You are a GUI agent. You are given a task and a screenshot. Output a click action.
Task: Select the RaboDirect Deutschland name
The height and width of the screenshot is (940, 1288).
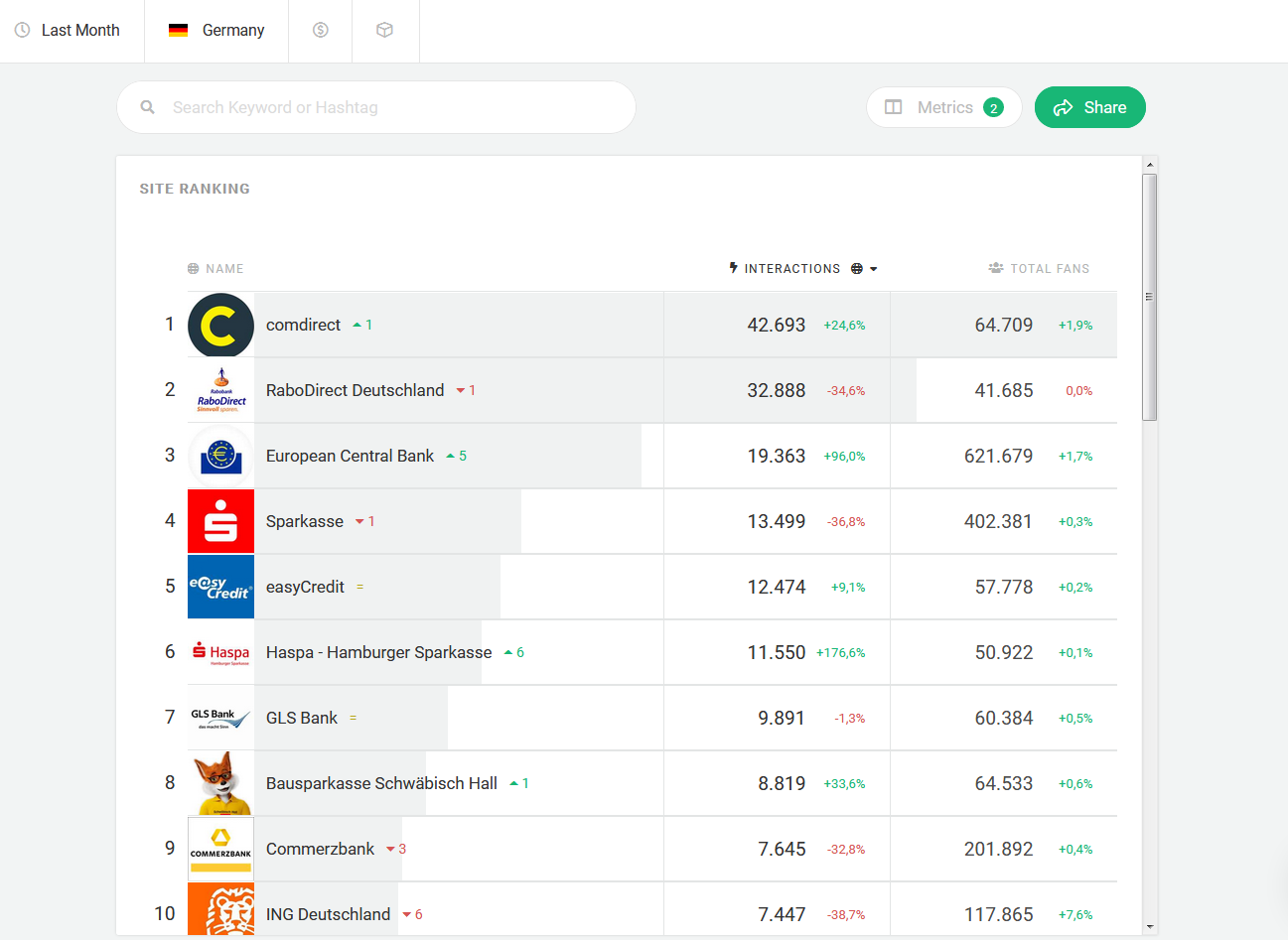coord(355,390)
